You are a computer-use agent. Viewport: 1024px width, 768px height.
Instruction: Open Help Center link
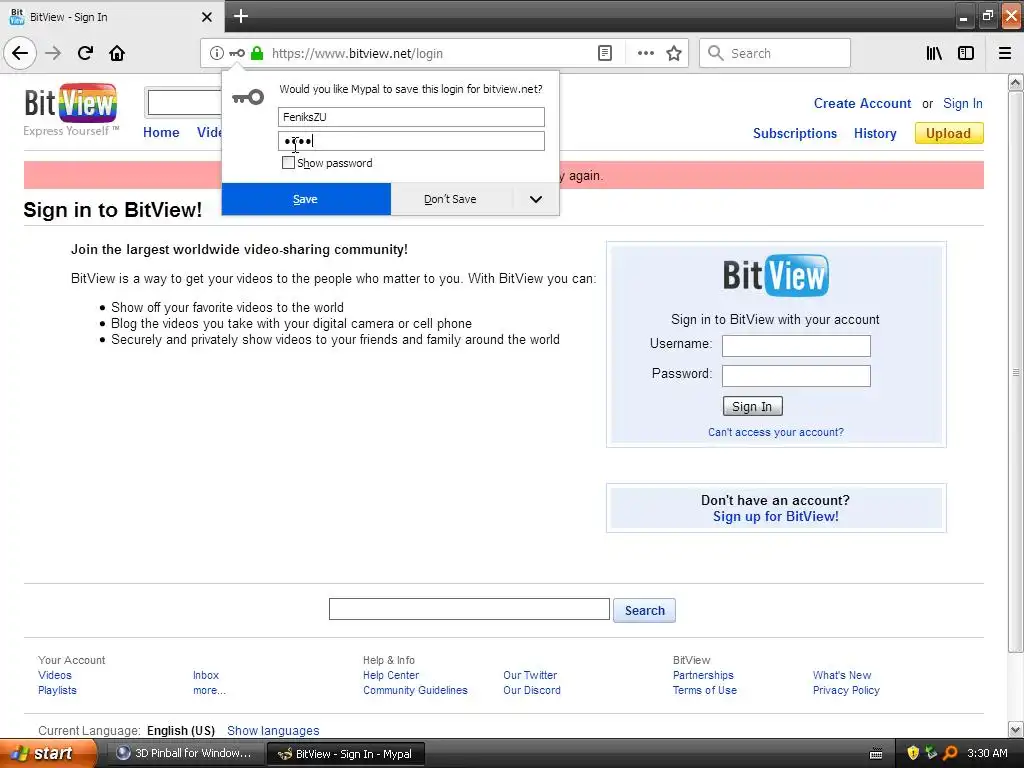(x=391, y=675)
